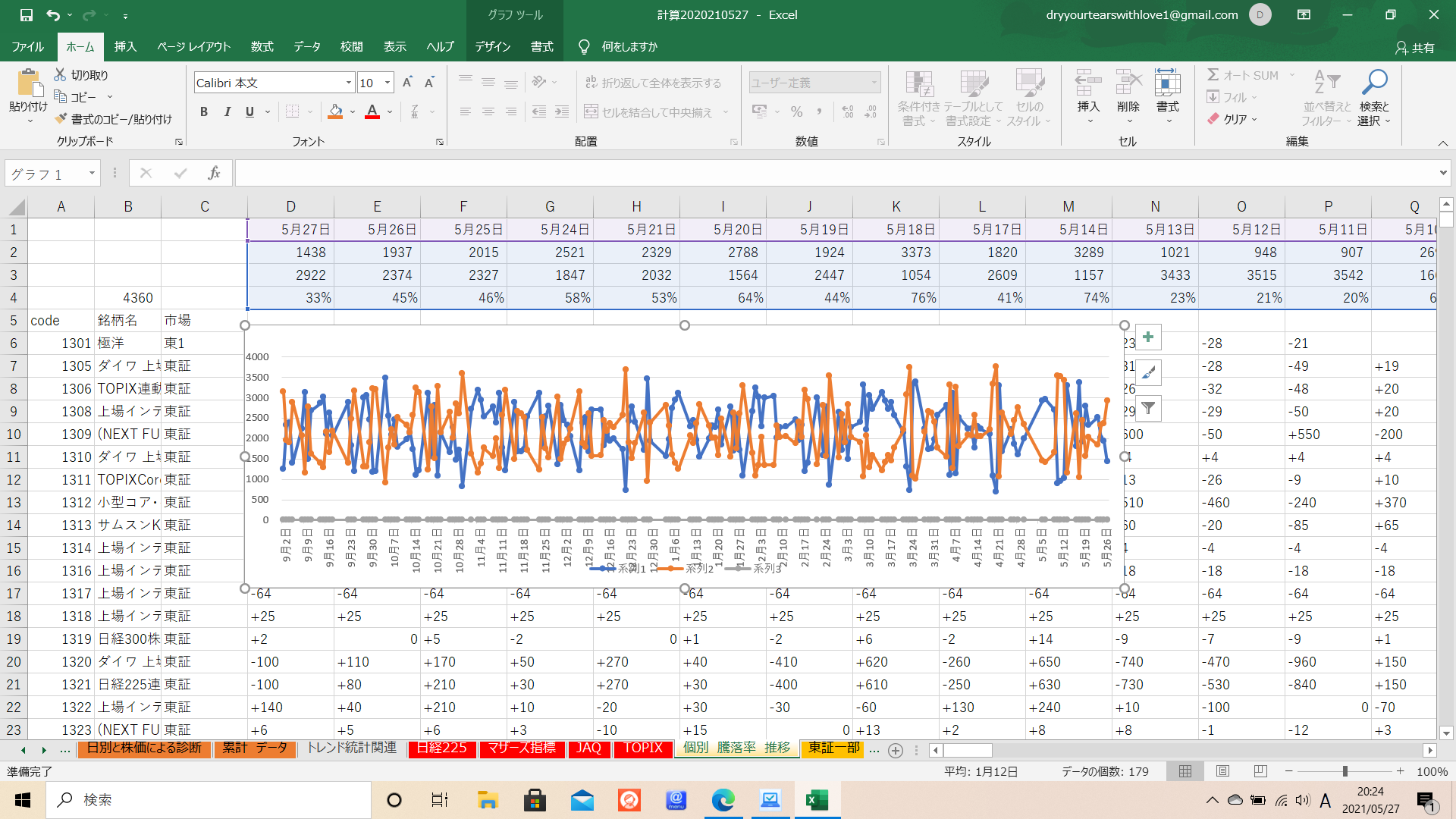Screen dimensions: 1456x819
Task: Toggle italic formatting
Action: (x=227, y=112)
